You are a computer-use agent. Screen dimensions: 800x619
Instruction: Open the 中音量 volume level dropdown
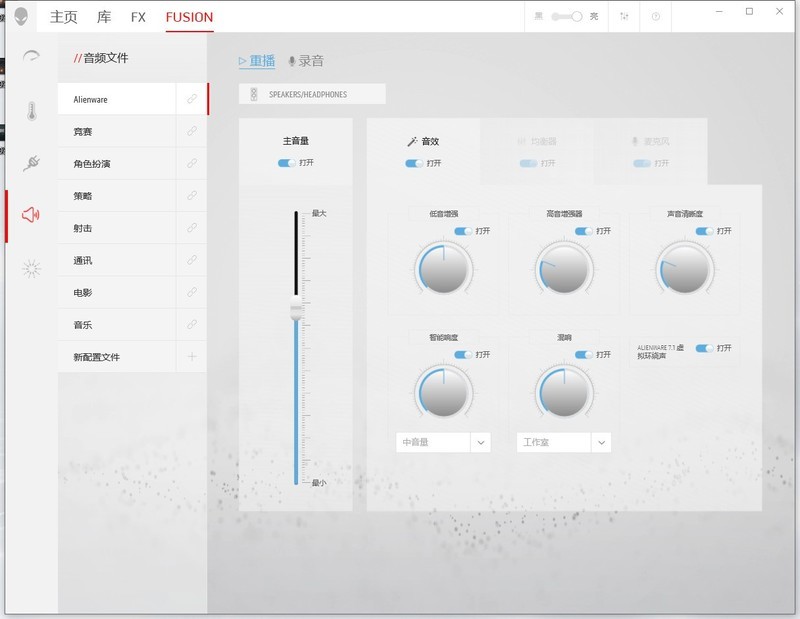pyautogui.click(x=442, y=441)
